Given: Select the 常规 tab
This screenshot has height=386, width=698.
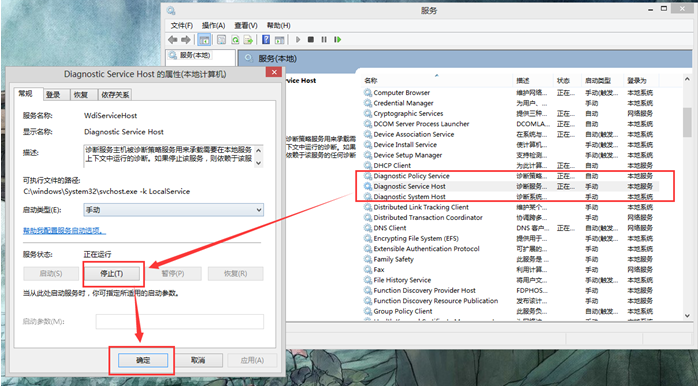Looking at the screenshot, I should [x=28, y=93].
